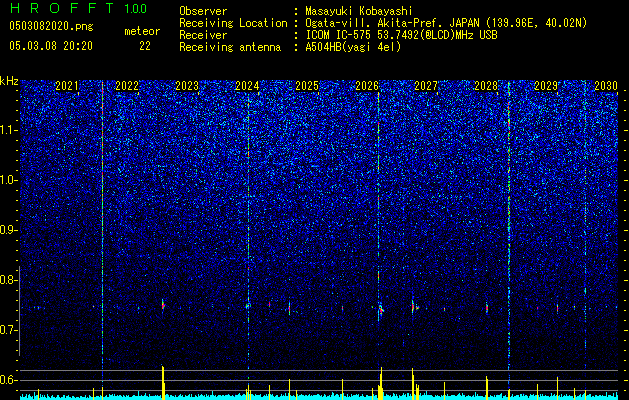Click the HROFFT 1.0.0 title text
Viewport: 629px width, 400px height.
tap(78, 8)
